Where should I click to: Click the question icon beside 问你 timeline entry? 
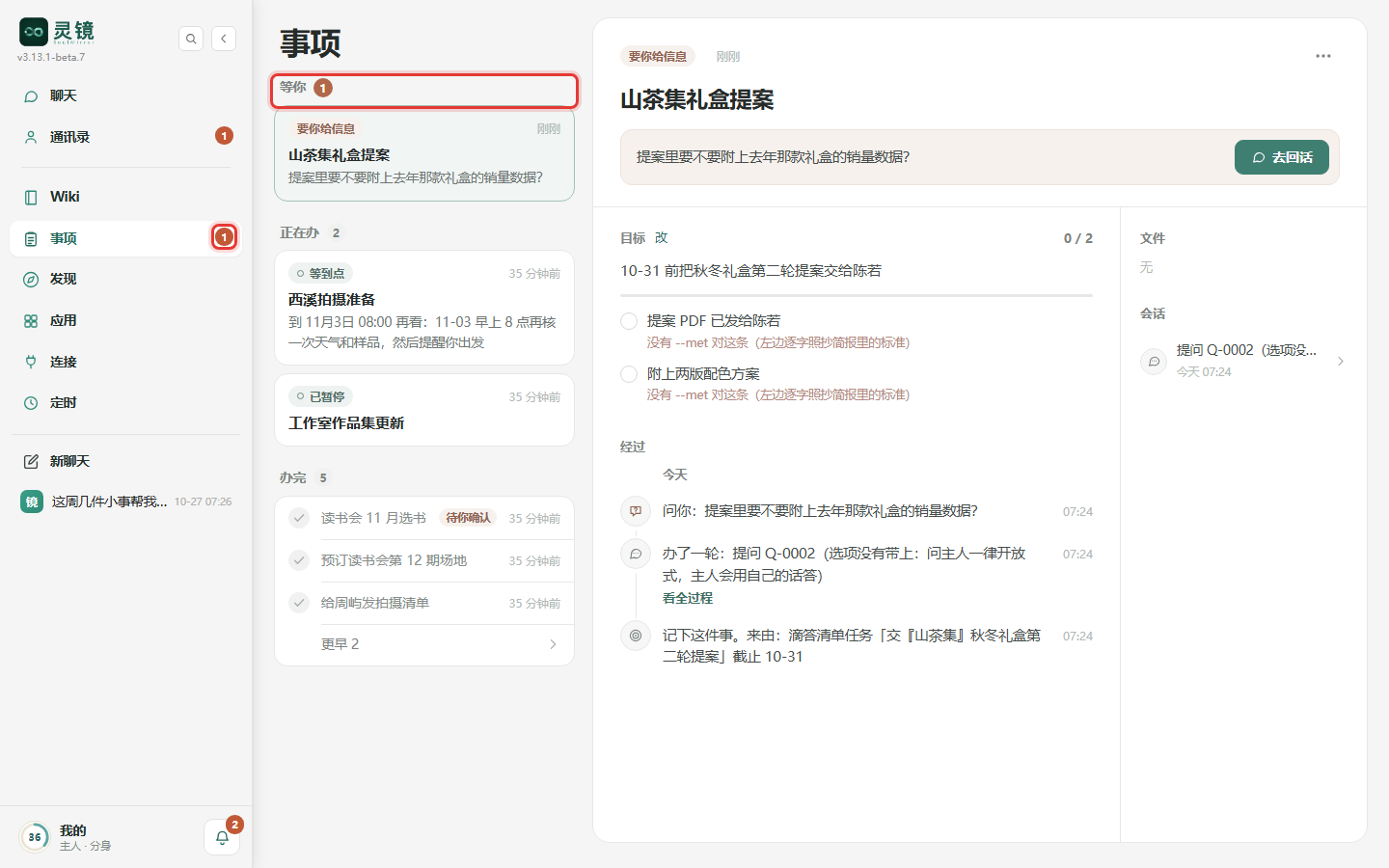pyautogui.click(x=636, y=511)
